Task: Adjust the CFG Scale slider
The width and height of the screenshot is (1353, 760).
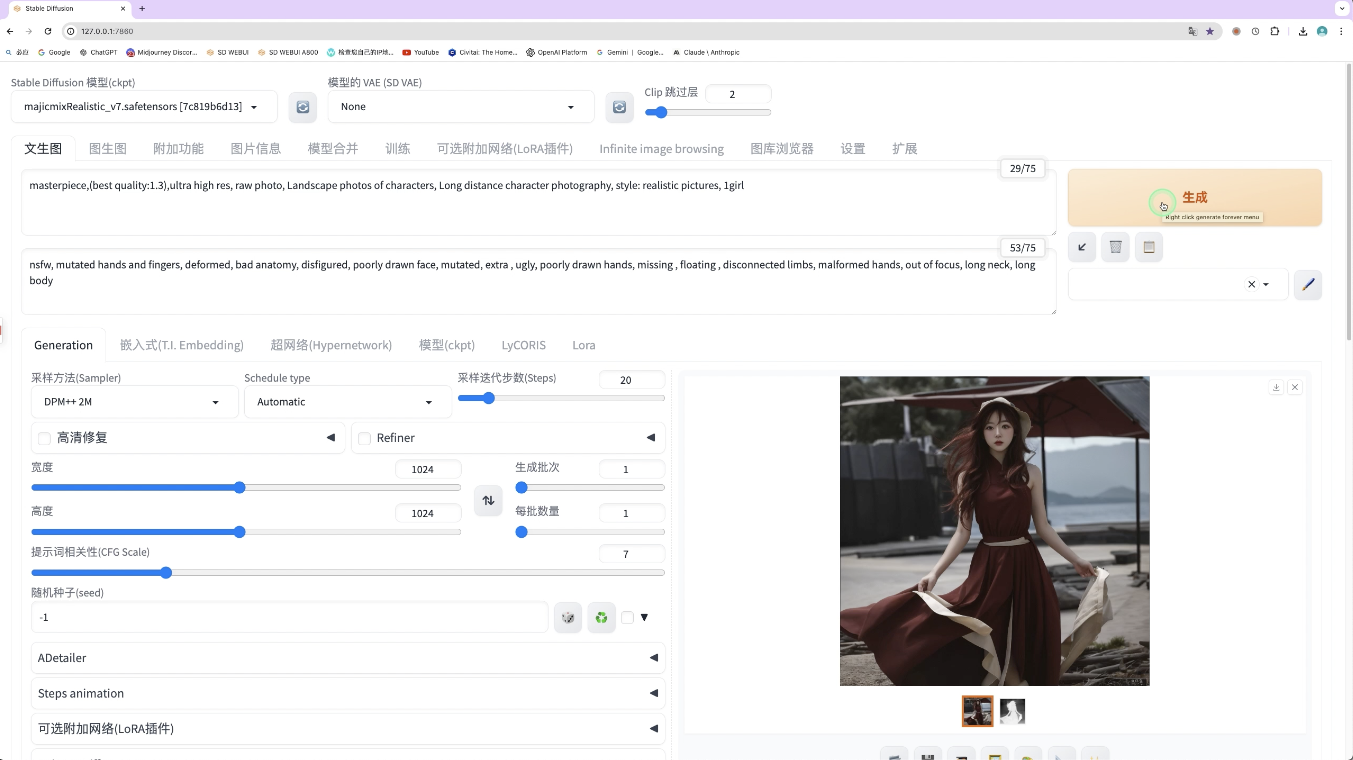Action: point(348,573)
